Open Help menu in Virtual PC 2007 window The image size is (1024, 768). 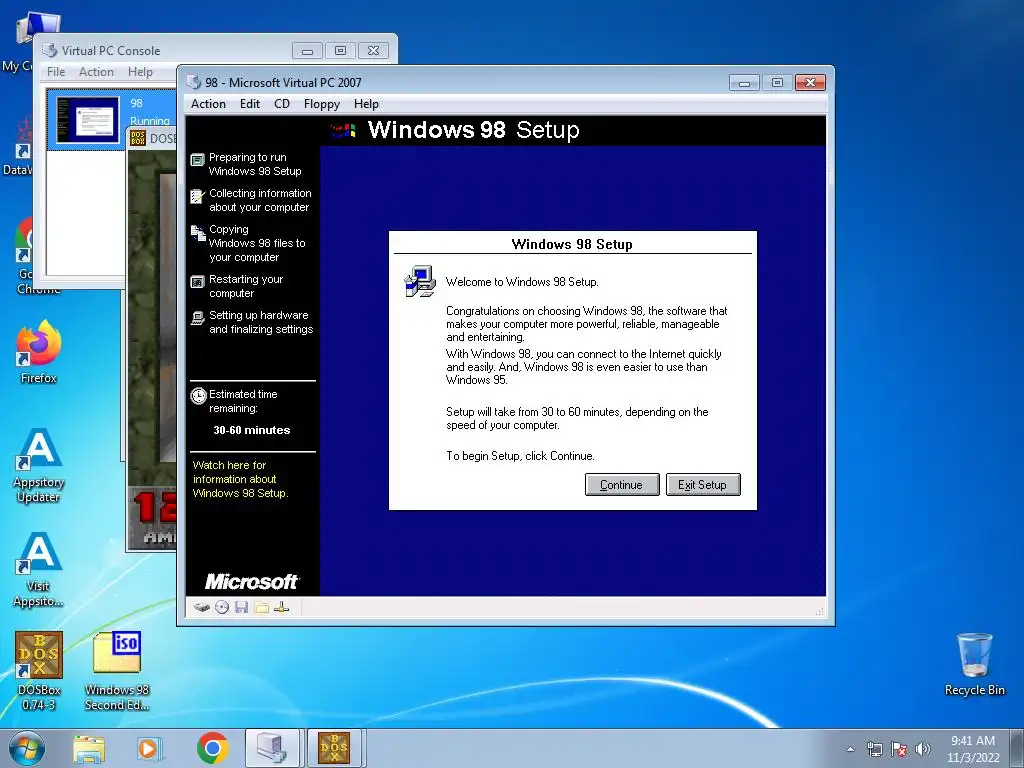point(366,104)
